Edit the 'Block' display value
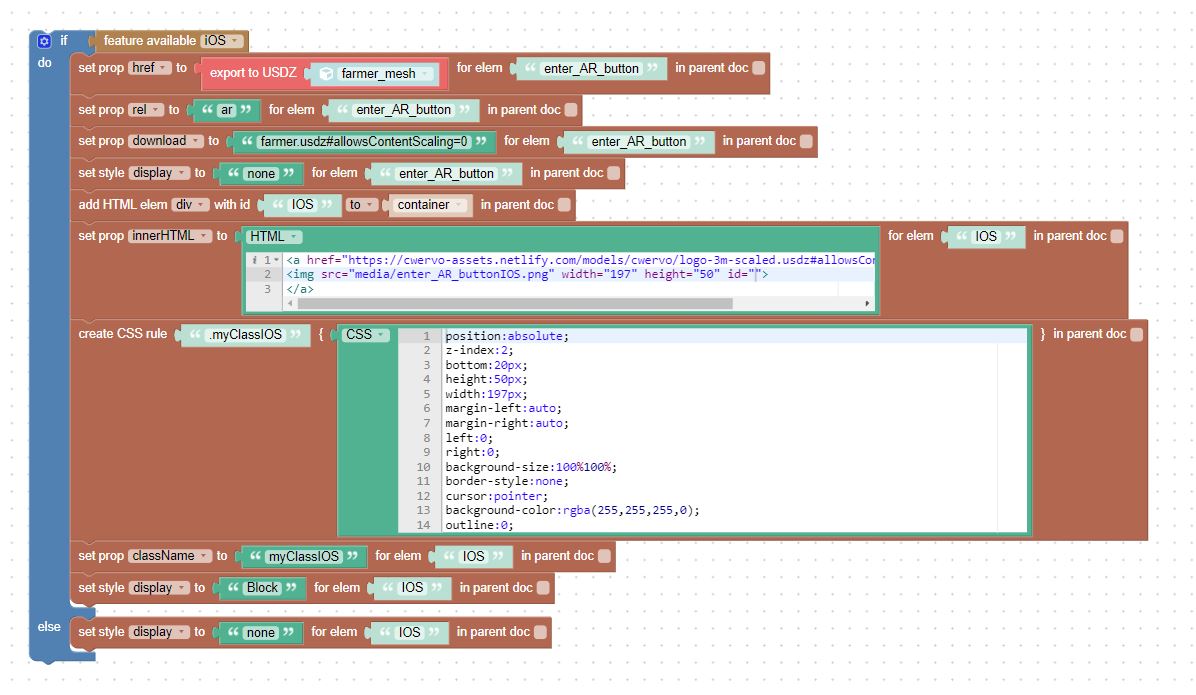Image resolution: width=1196 pixels, height=695 pixels. 262,587
